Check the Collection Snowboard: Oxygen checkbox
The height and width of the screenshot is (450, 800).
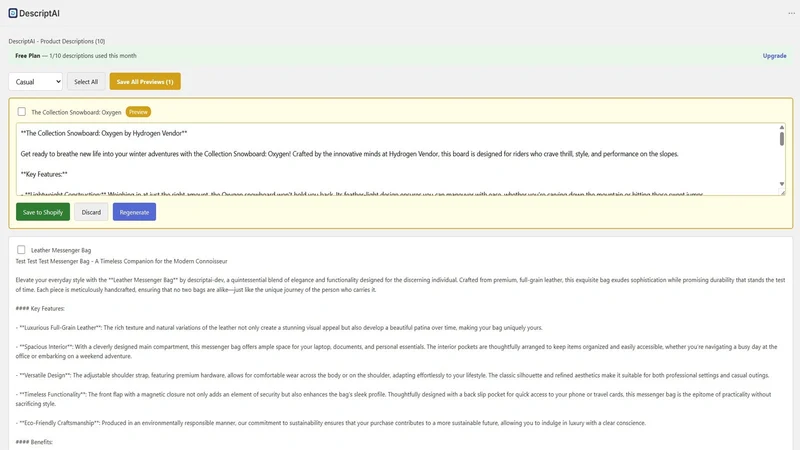21,111
